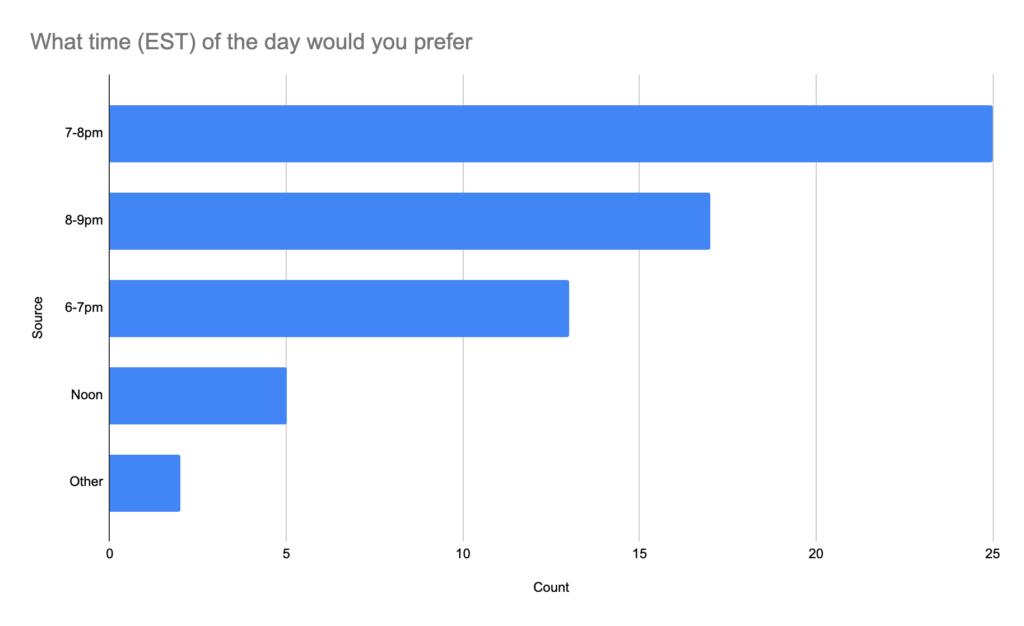Click the chart title text
Screen dimensions: 1024x626
[251, 42]
